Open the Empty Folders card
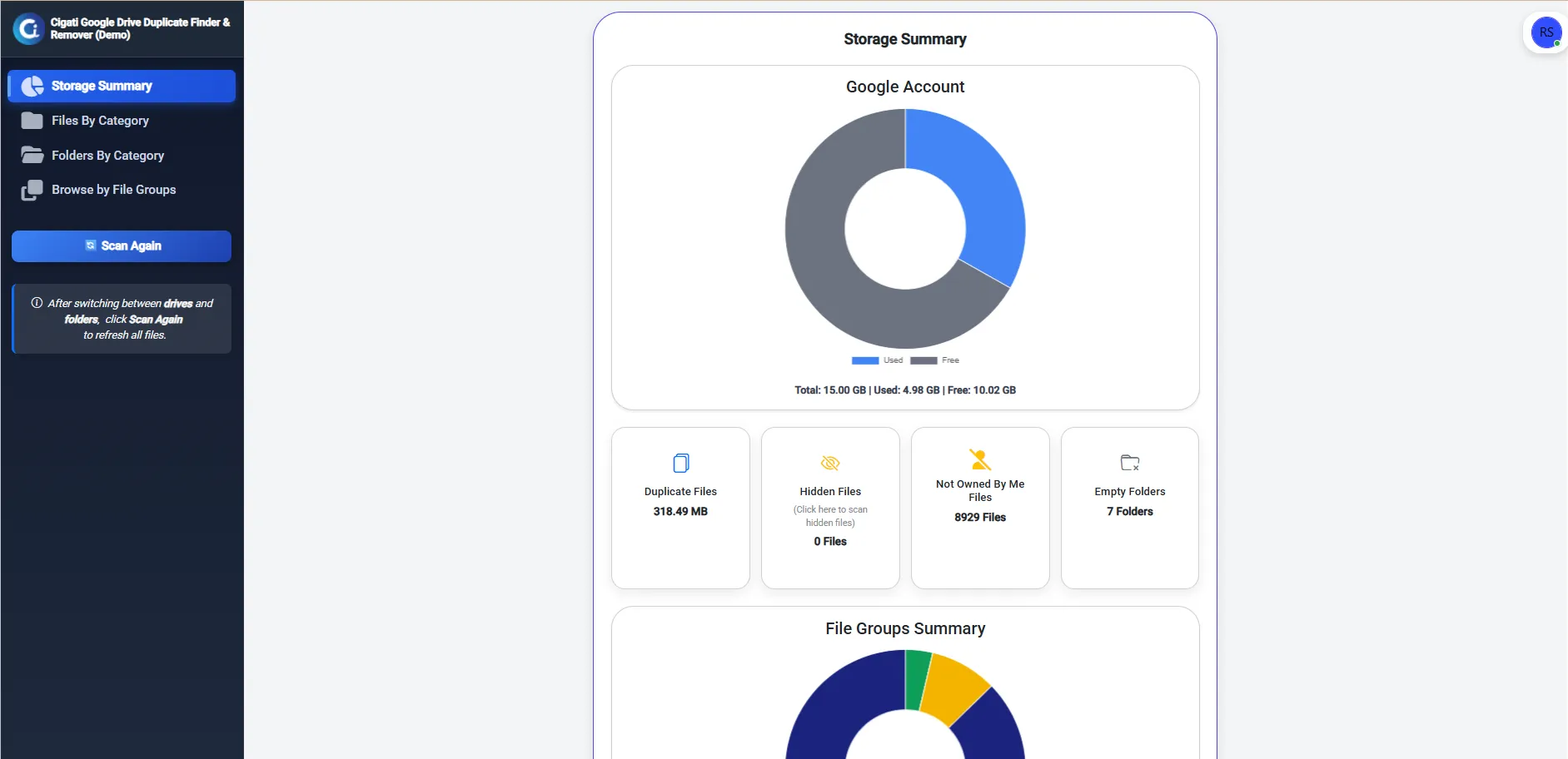Screen dimensions: 1568x759 click(1130, 508)
